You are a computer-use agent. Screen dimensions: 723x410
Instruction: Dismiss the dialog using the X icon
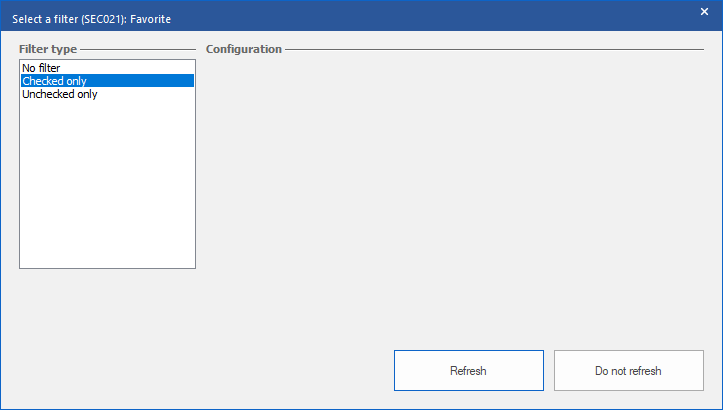point(704,11)
